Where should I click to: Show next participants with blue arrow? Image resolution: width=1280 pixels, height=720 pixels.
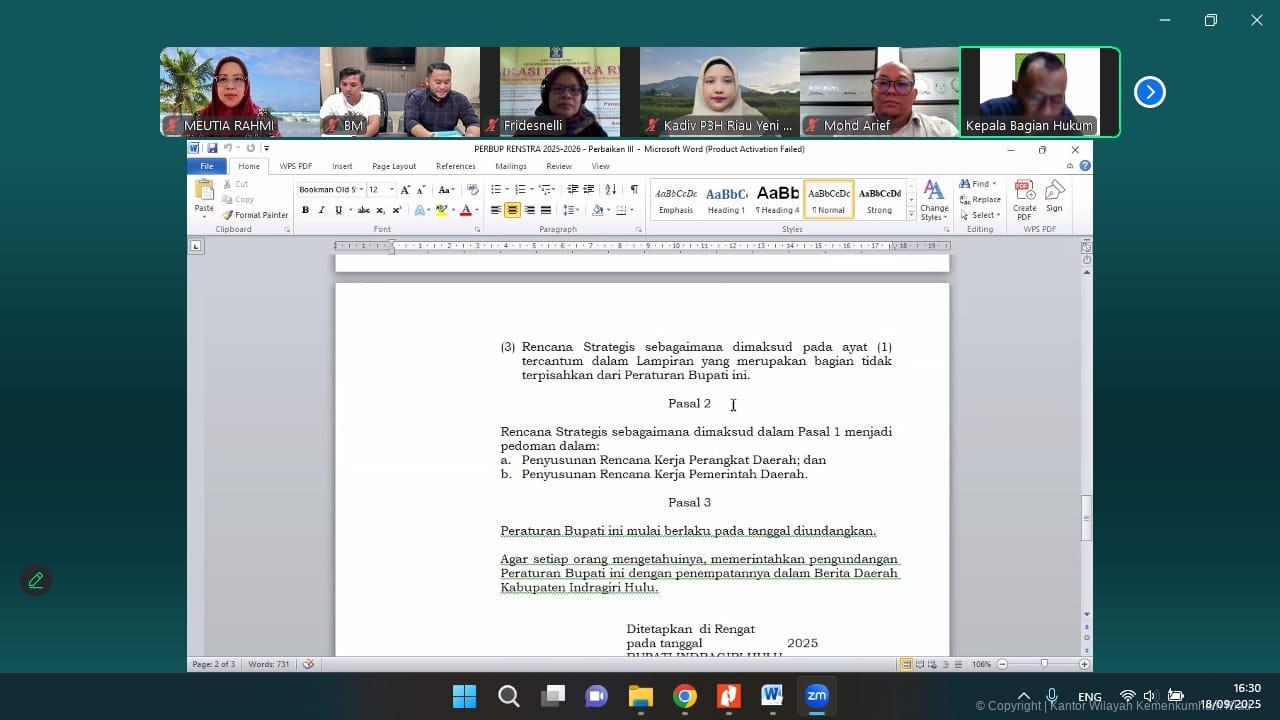(1149, 92)
